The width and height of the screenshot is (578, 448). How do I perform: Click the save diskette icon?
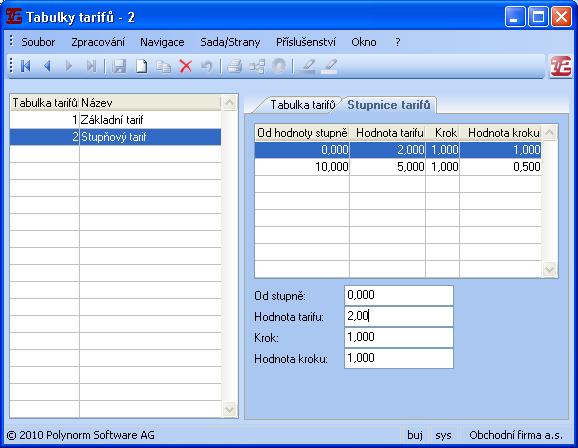(119, 66)
